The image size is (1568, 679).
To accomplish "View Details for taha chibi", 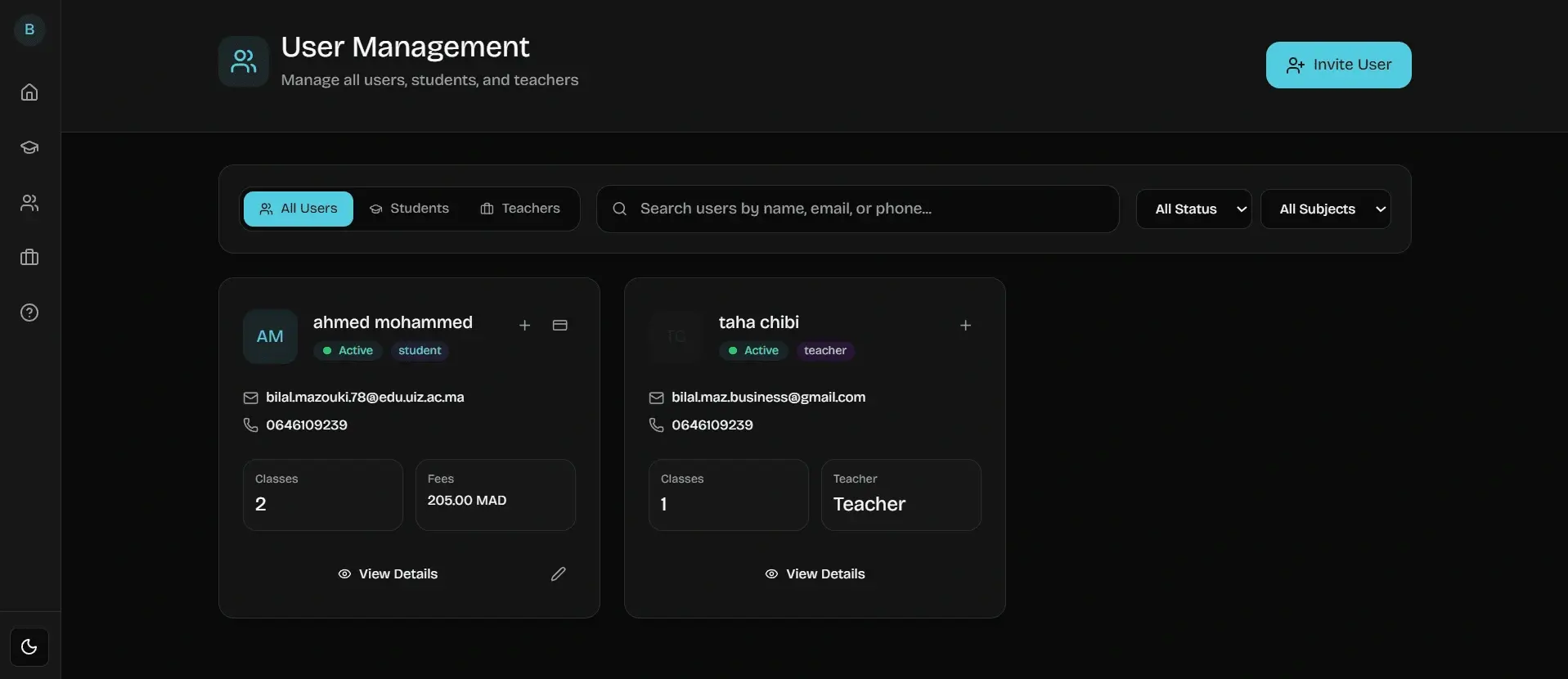I will (x=815, y=574).
